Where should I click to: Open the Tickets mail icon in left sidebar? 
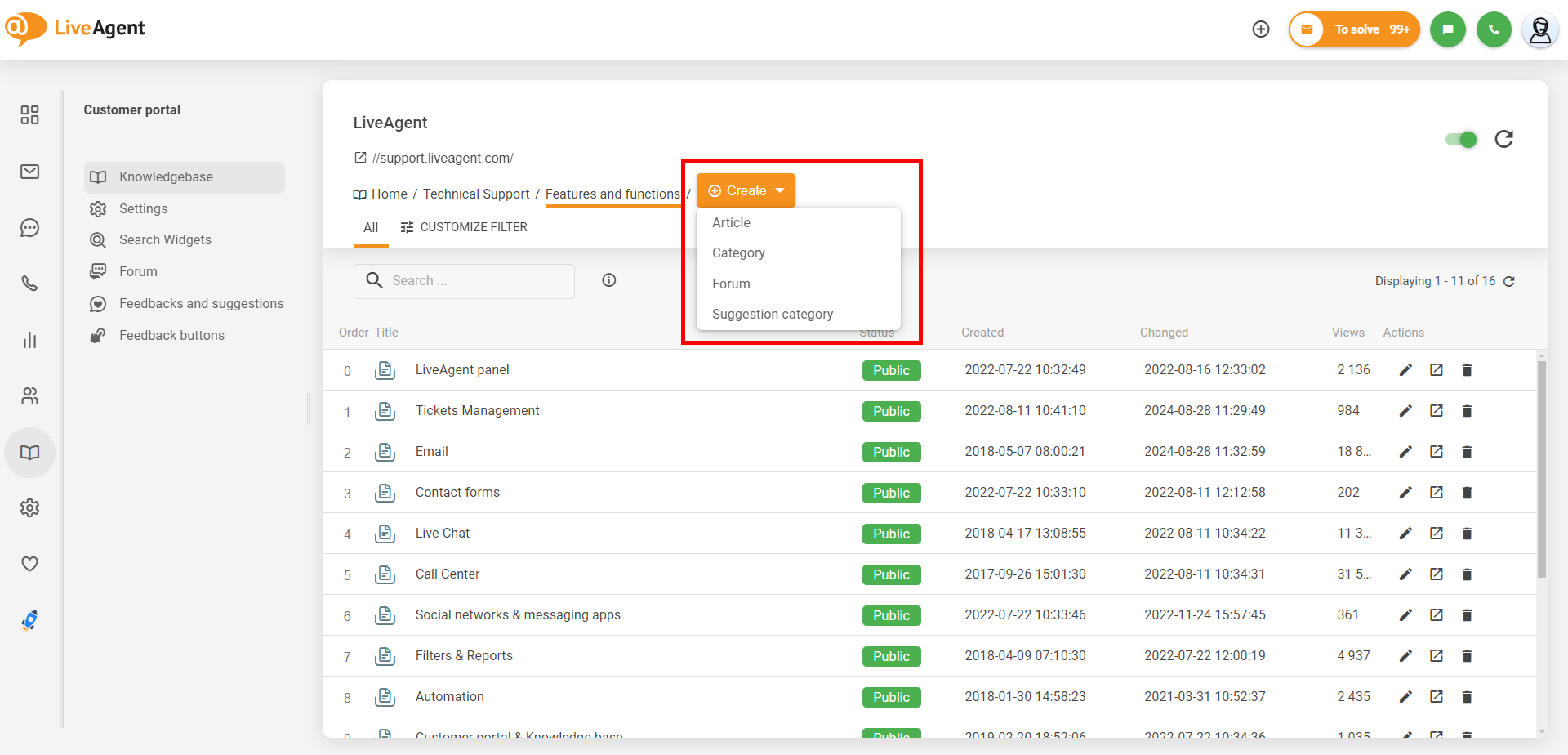coord(29,172)
